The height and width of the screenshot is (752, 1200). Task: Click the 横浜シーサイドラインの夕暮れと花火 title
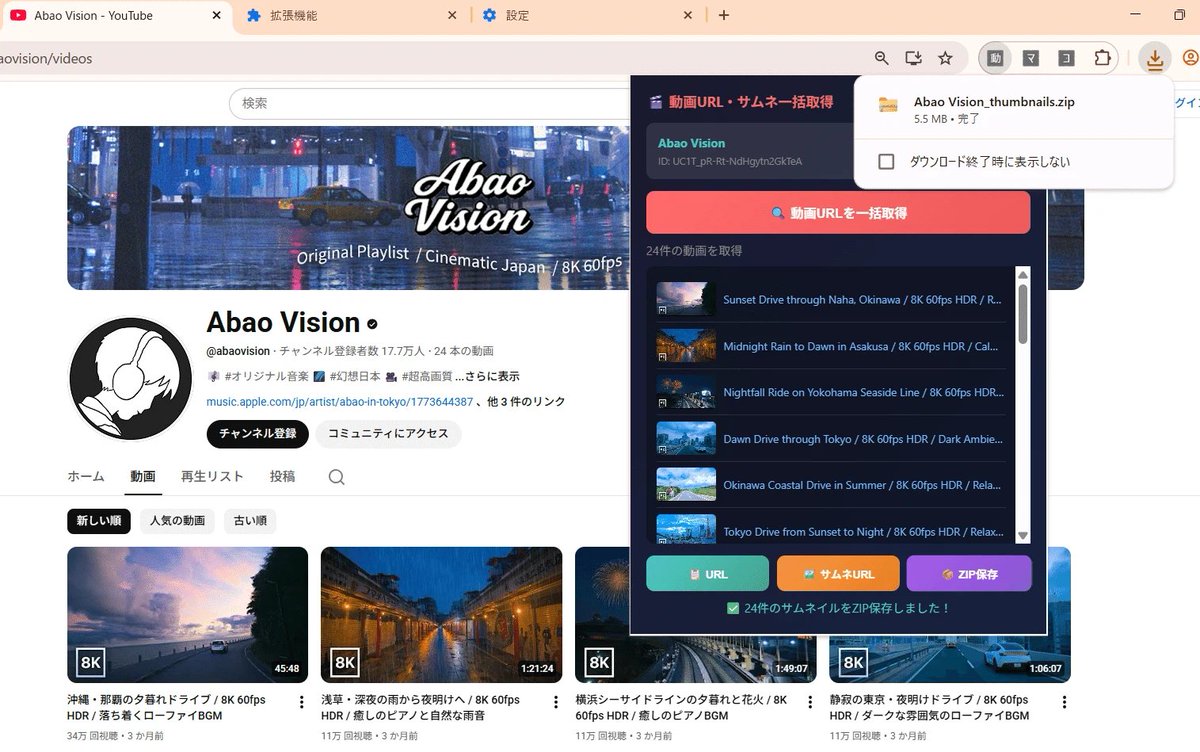tap(682, 708)
